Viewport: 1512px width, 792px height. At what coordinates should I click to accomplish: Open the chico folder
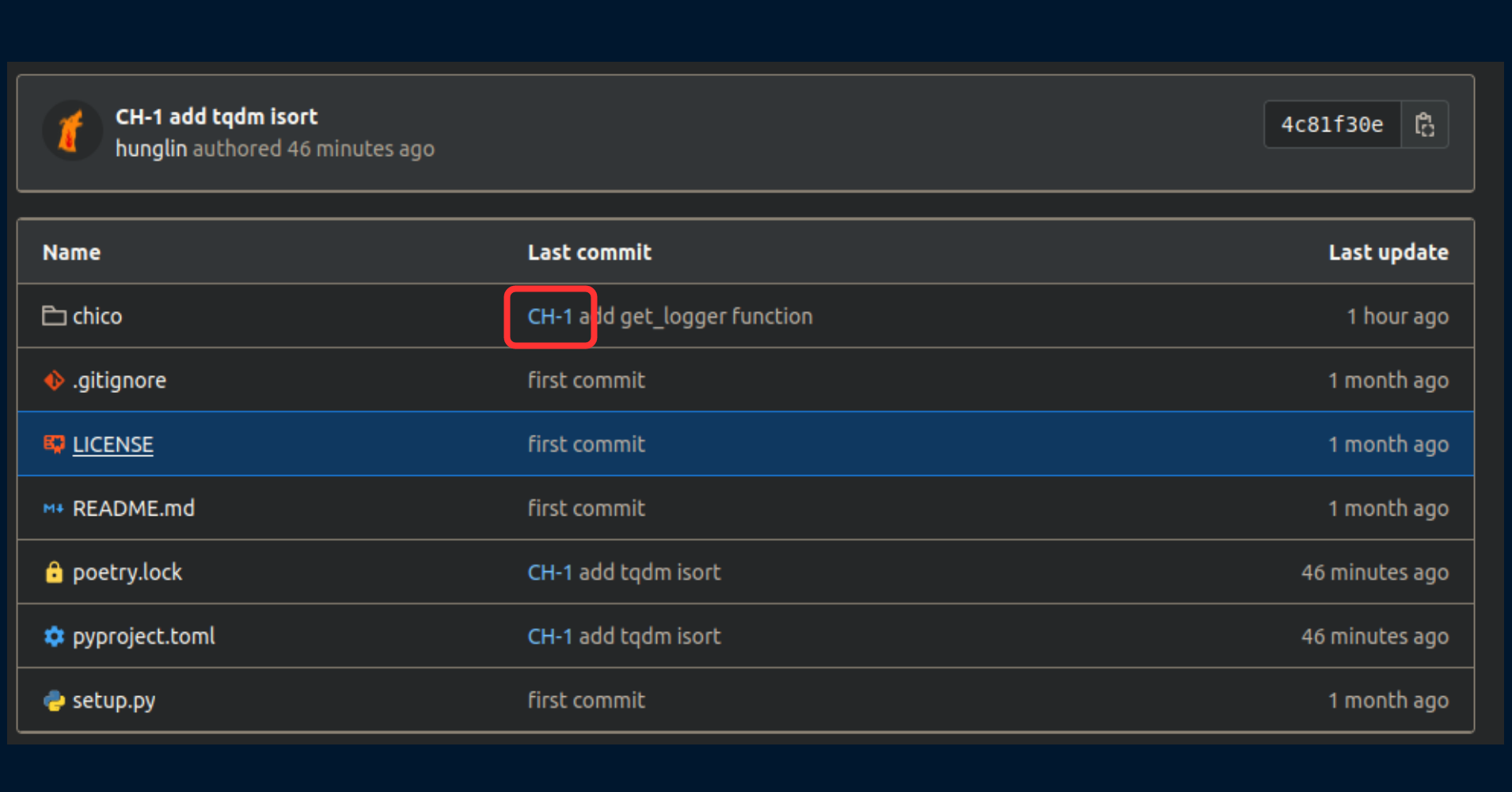(x=97, y=316)
